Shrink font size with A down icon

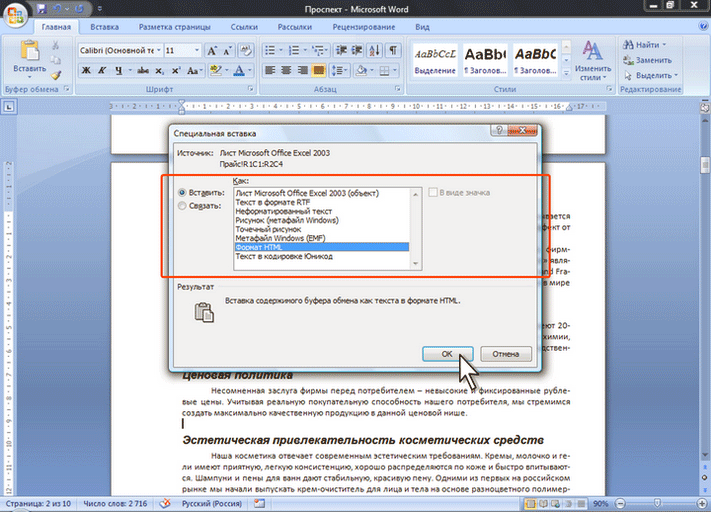(228, 50)
